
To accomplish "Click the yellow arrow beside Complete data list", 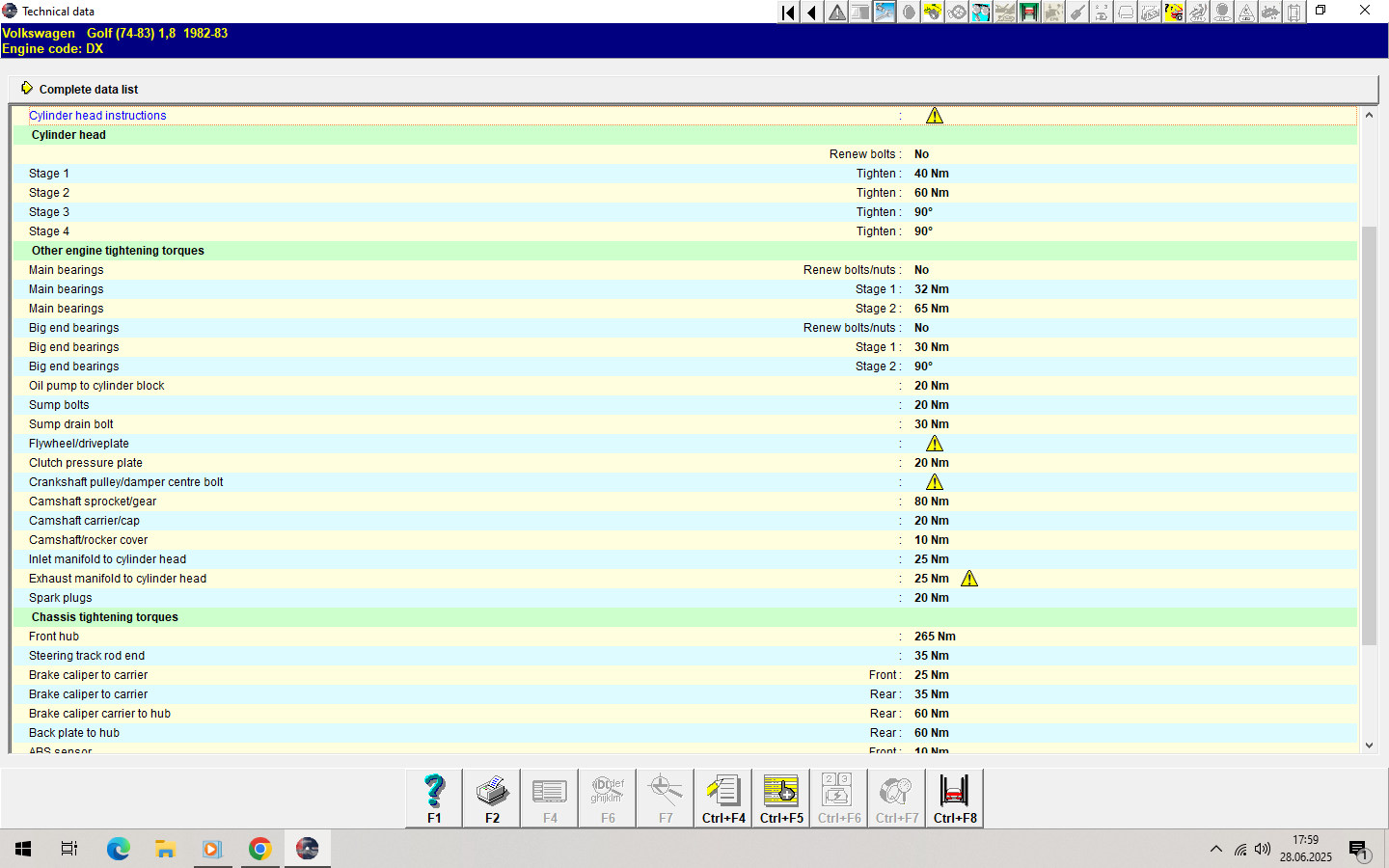I will click(27, 88).
